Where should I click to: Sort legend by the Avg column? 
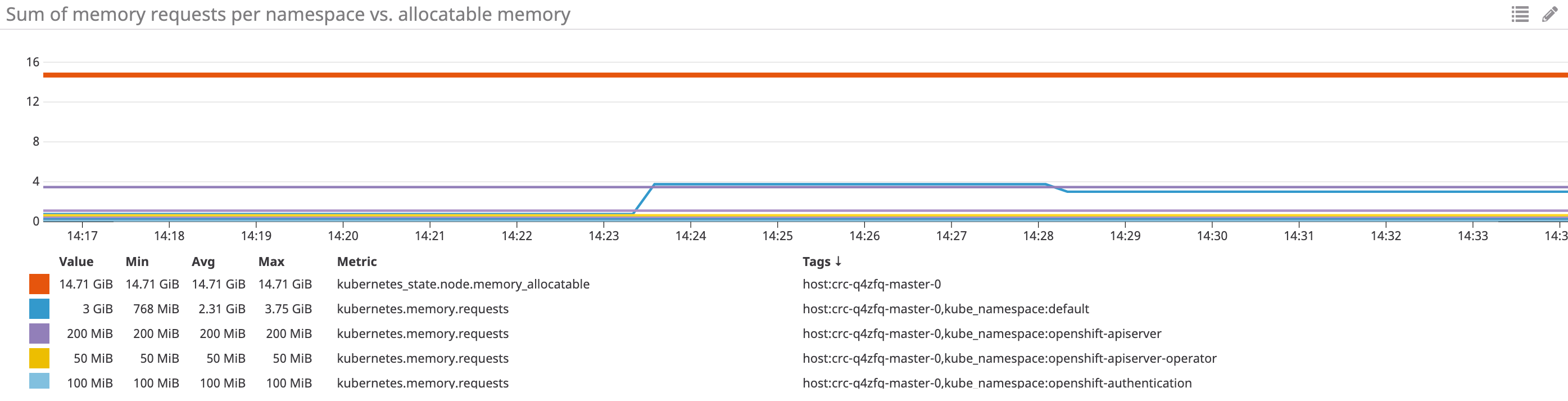pos(203,262)
